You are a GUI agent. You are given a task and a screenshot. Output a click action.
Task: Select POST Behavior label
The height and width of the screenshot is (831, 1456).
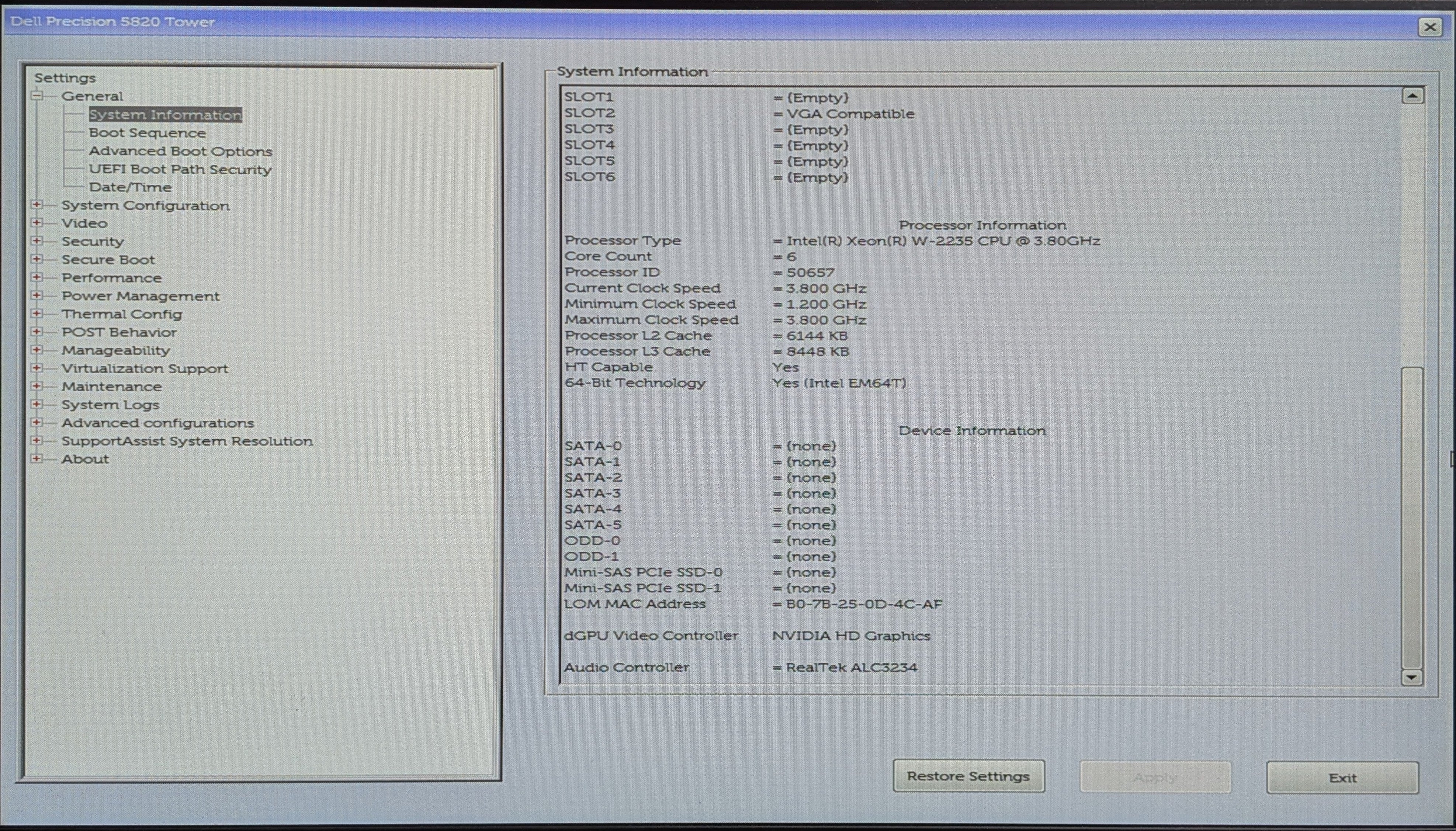[x=119, y=332]
